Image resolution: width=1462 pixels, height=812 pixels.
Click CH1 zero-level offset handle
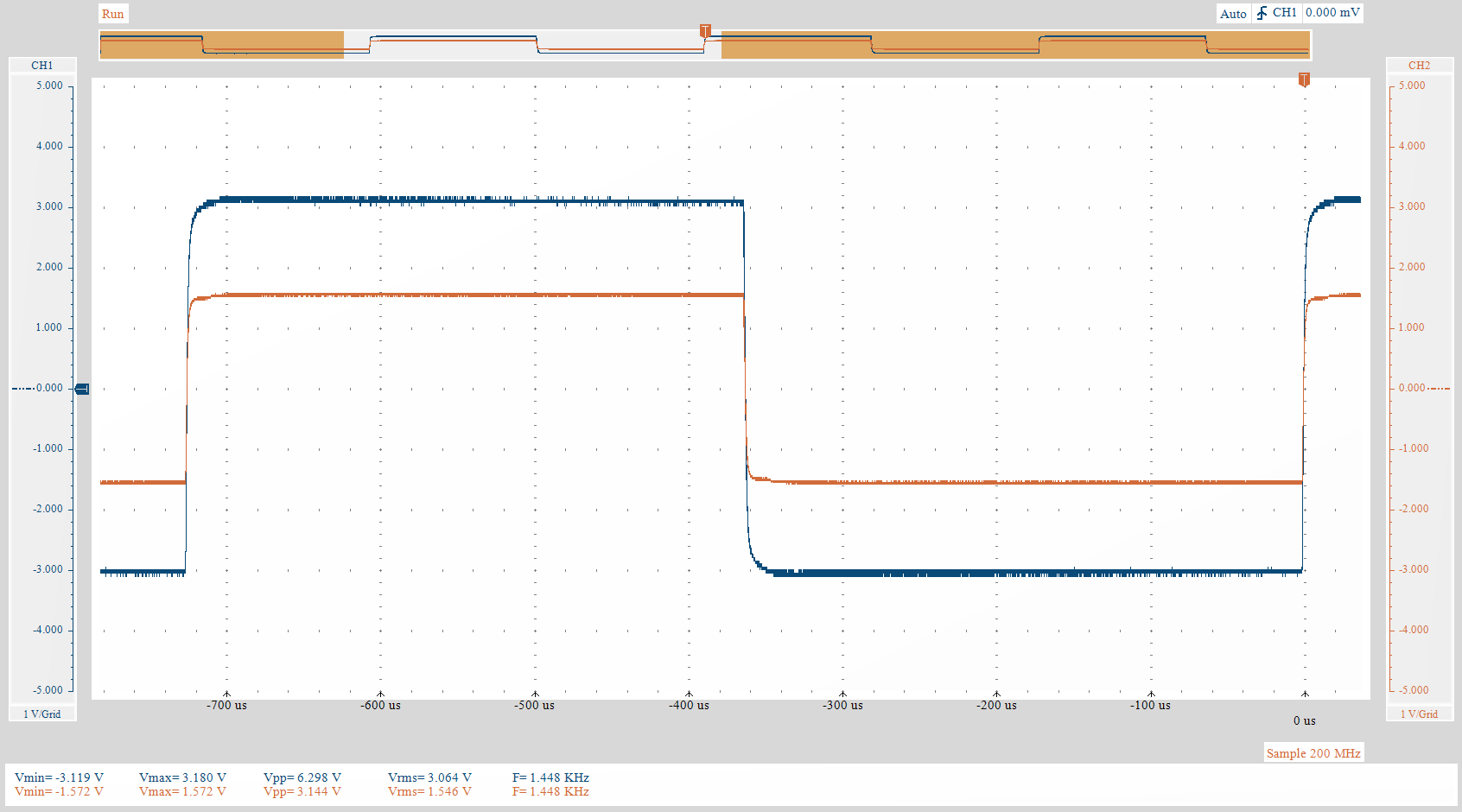82,389
